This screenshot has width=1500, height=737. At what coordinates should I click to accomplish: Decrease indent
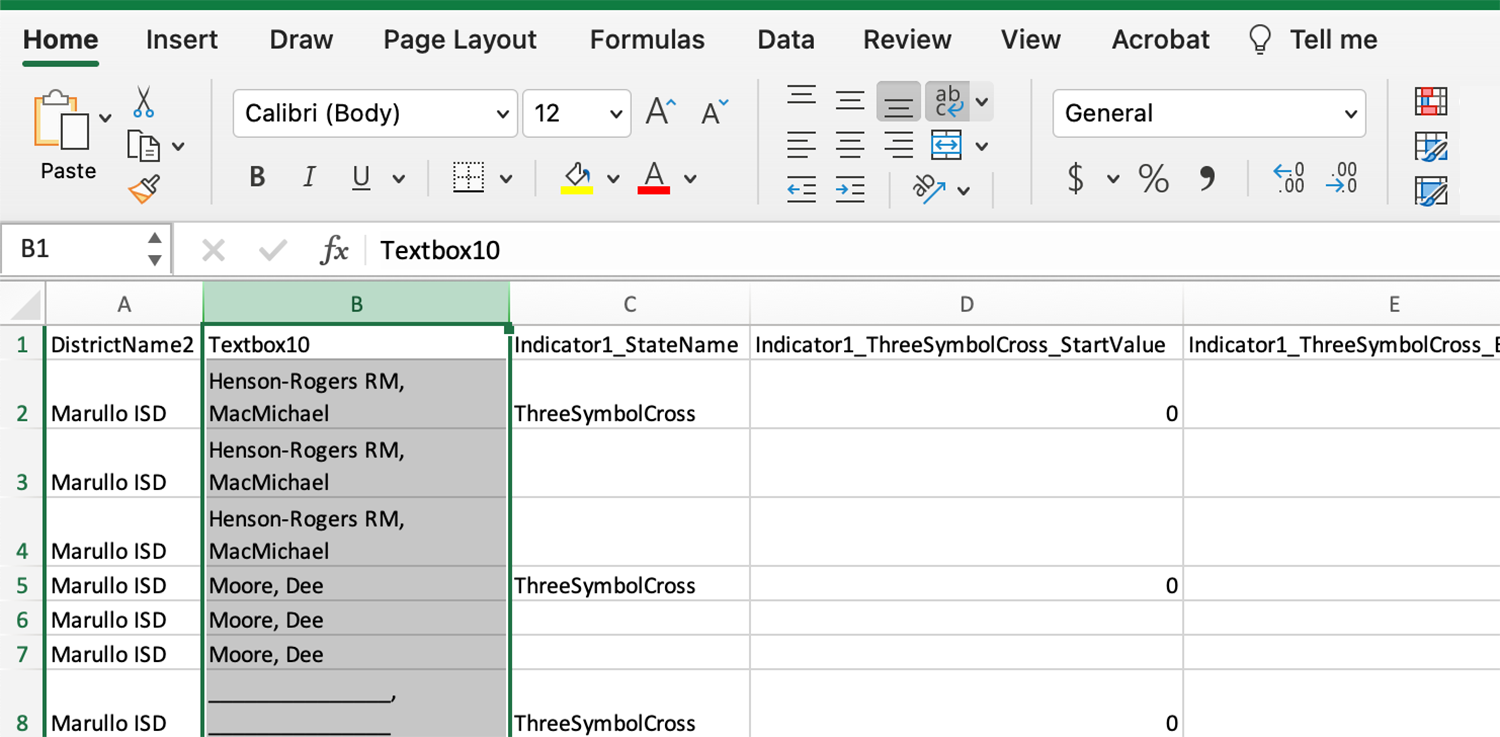click(x=801, y=188)
